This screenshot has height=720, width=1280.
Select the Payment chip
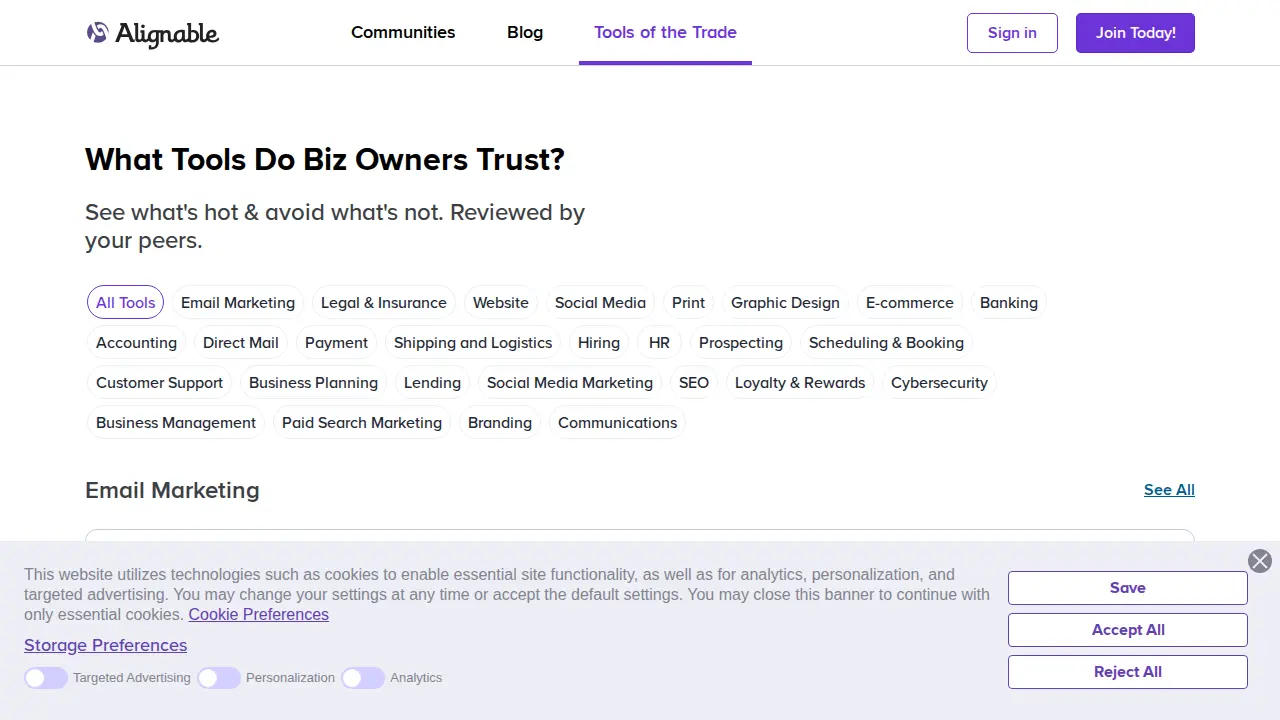[x=336, y=342]
